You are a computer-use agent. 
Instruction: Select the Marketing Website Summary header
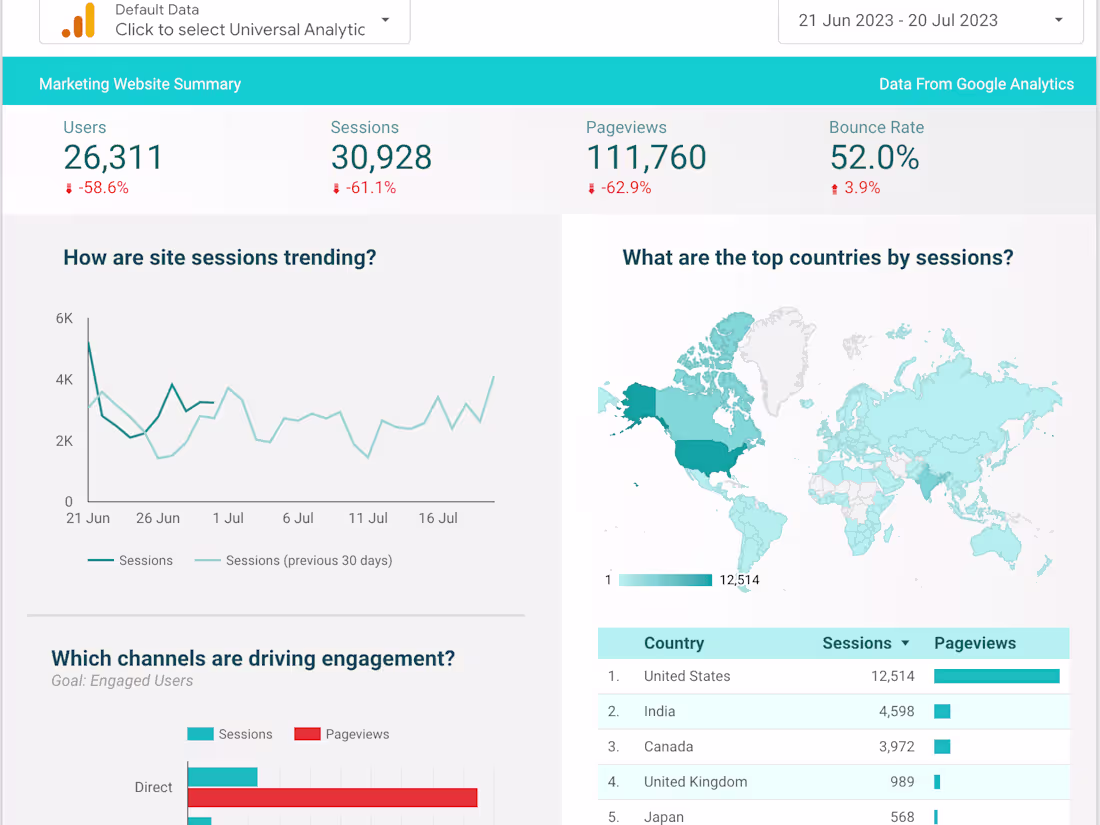tap(140, 84)
